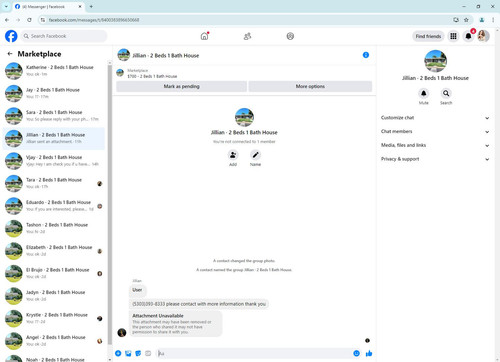Edit the group name with the pencil icon

255,155
